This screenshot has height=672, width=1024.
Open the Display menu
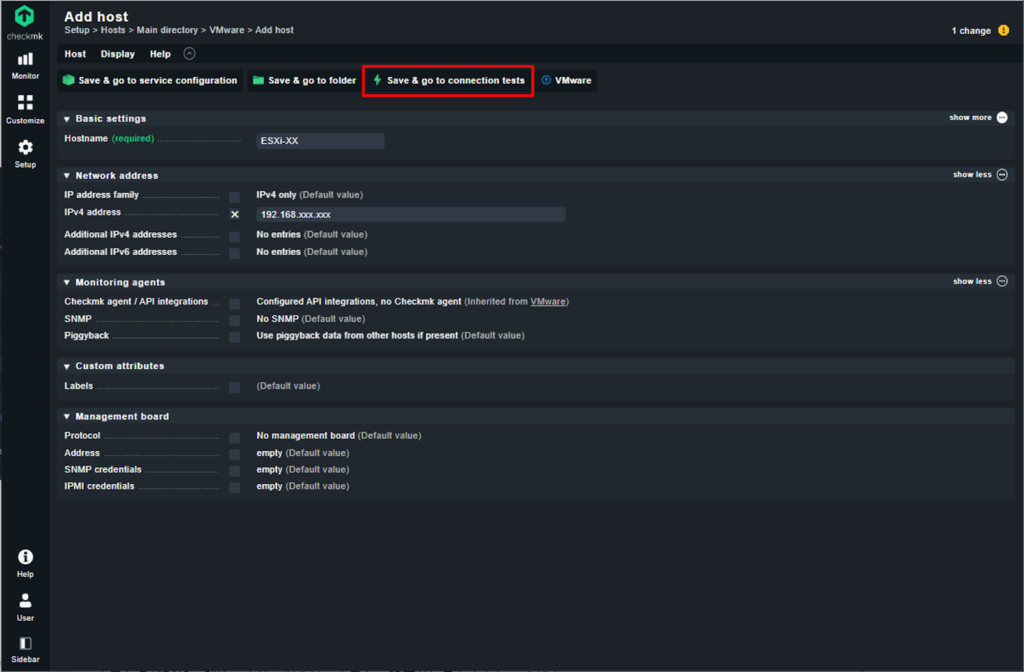click(x=118, y=54)
